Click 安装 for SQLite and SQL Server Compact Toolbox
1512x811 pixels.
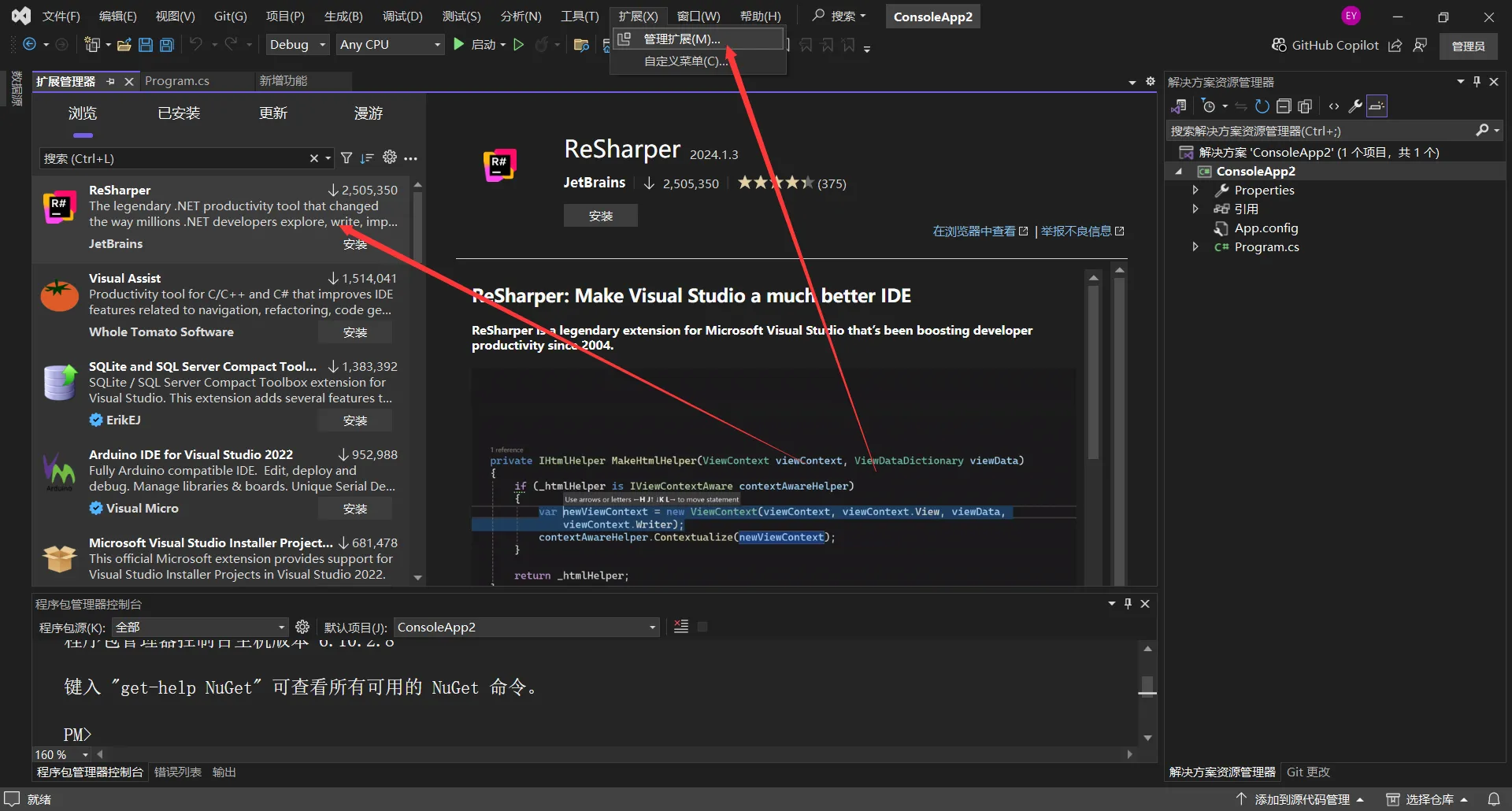[x=355, y=420]
